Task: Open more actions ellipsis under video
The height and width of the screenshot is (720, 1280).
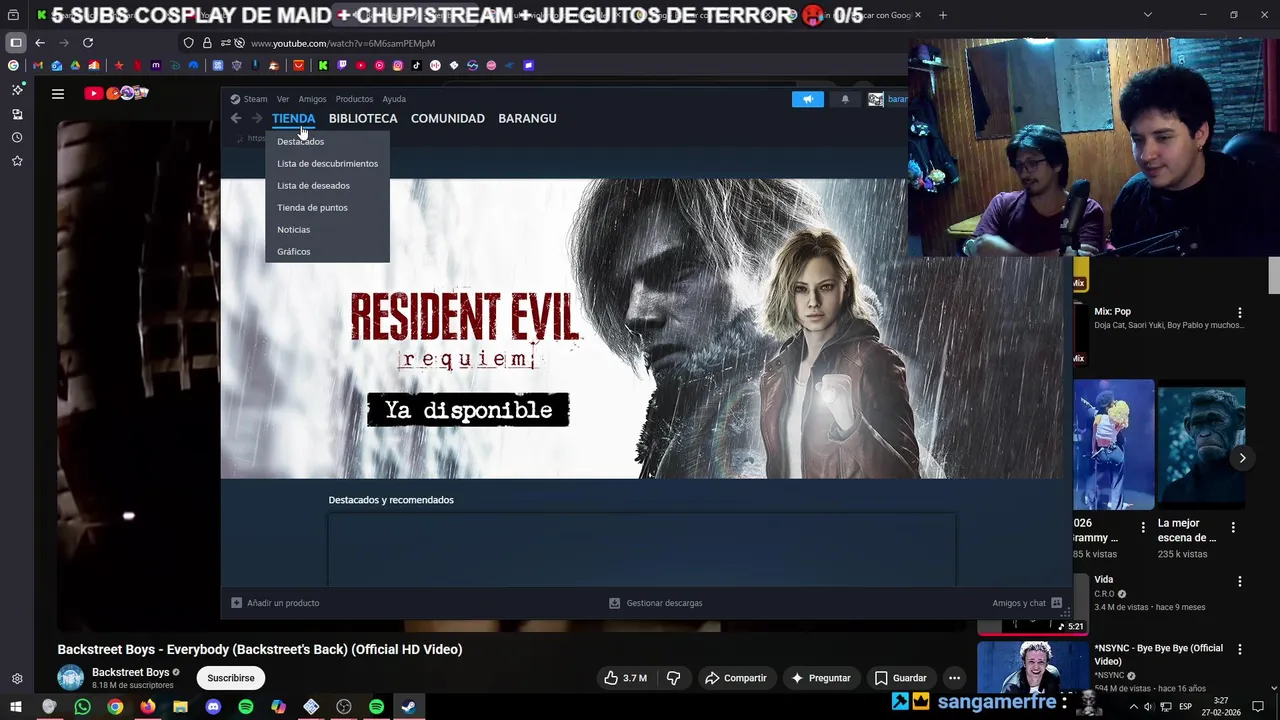Action: (x=954, y=678)
